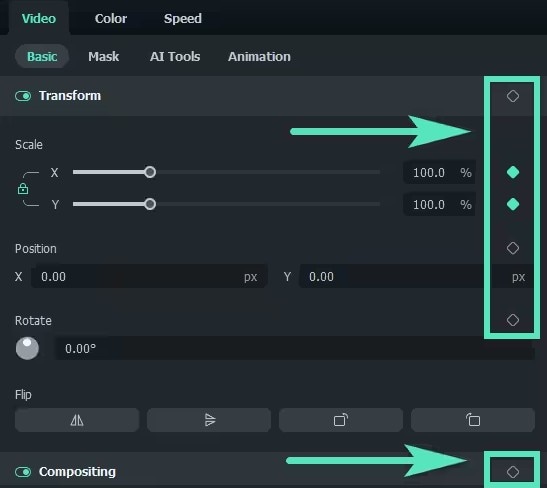This screenshot has height=488, width=547.
Task: Disable the Compositing toggle switch
Action: [x=23, y=472]
